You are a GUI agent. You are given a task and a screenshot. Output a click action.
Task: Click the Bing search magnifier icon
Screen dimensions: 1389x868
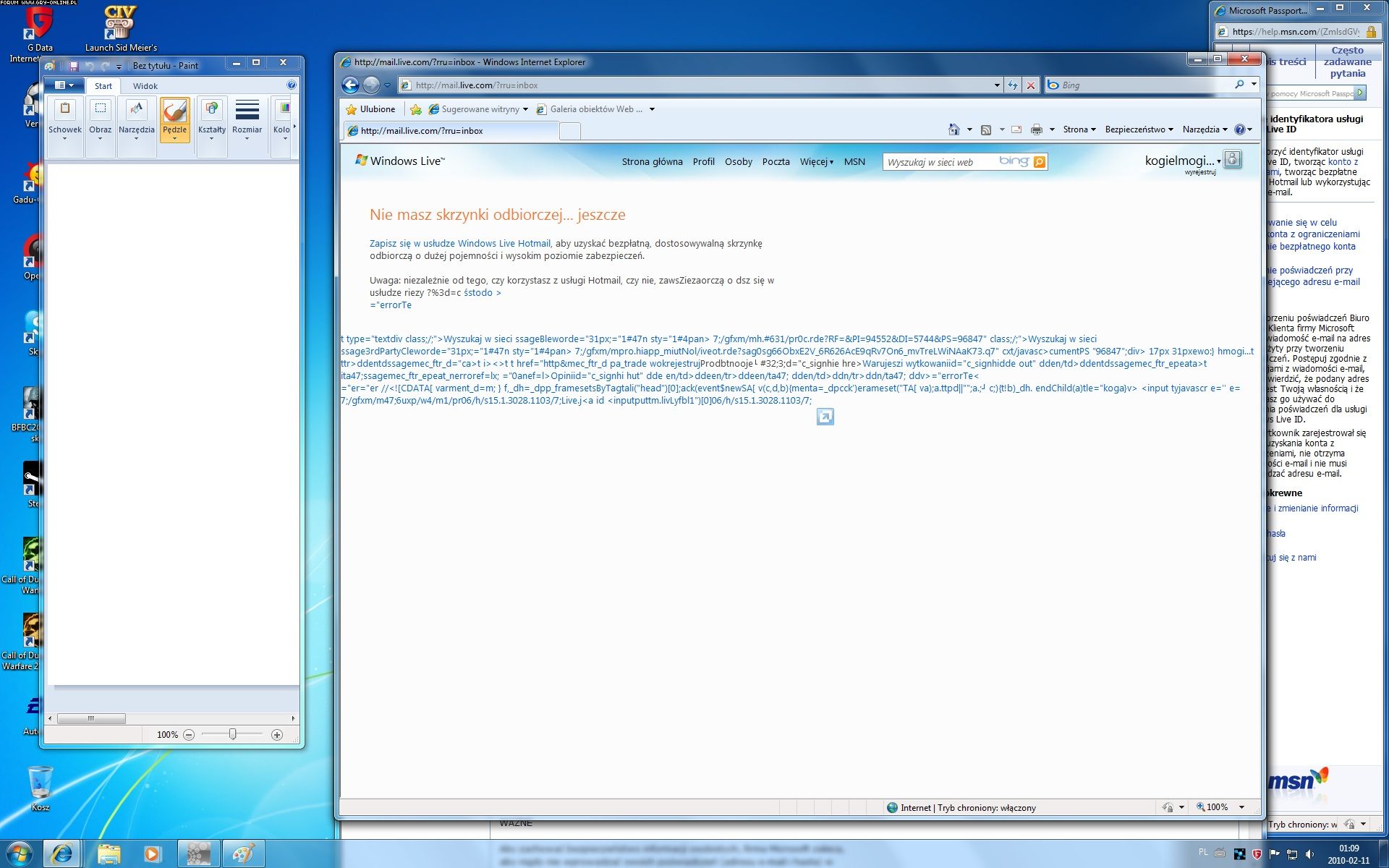click(1239, 85)
